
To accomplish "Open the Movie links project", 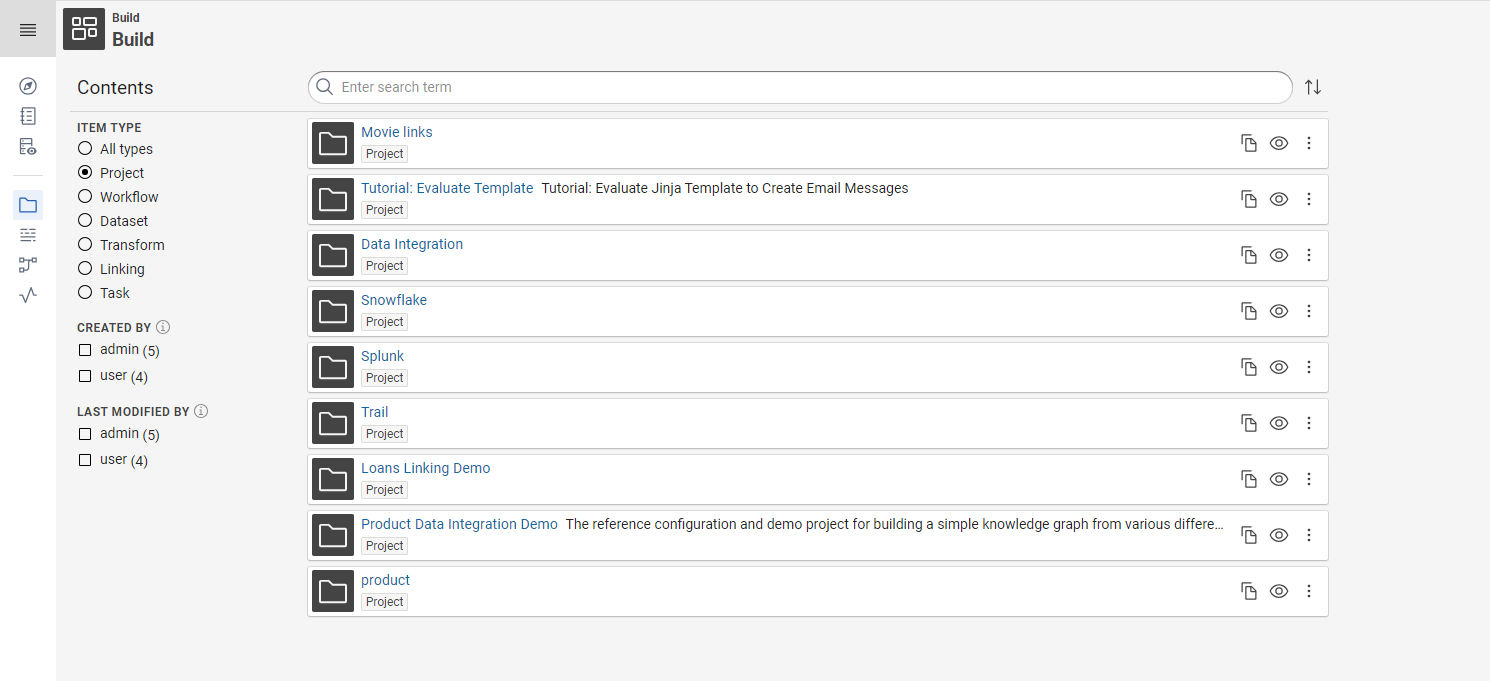I will click(396, 131).
